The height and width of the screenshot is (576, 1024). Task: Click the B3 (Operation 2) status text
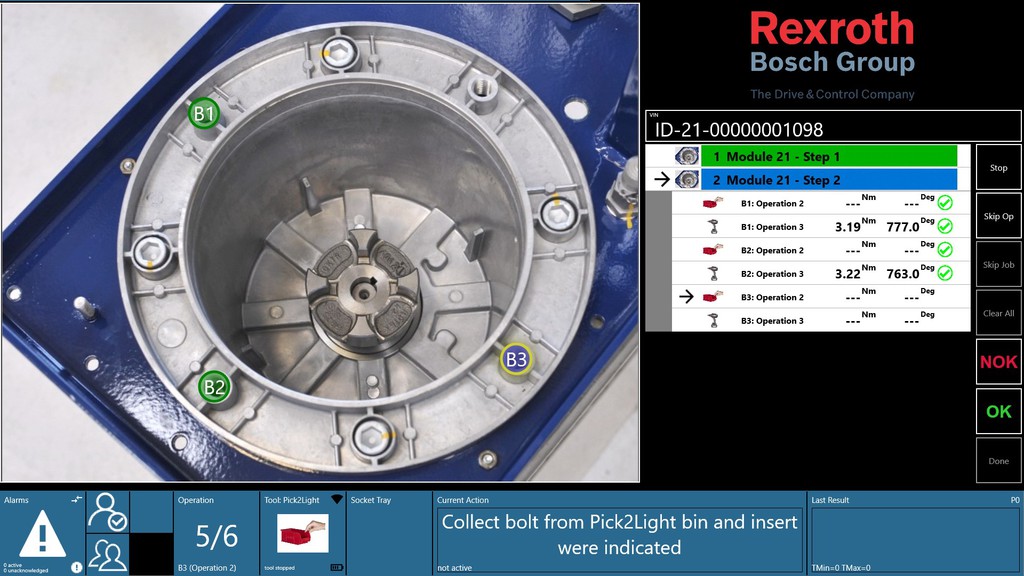pos(207,568)
